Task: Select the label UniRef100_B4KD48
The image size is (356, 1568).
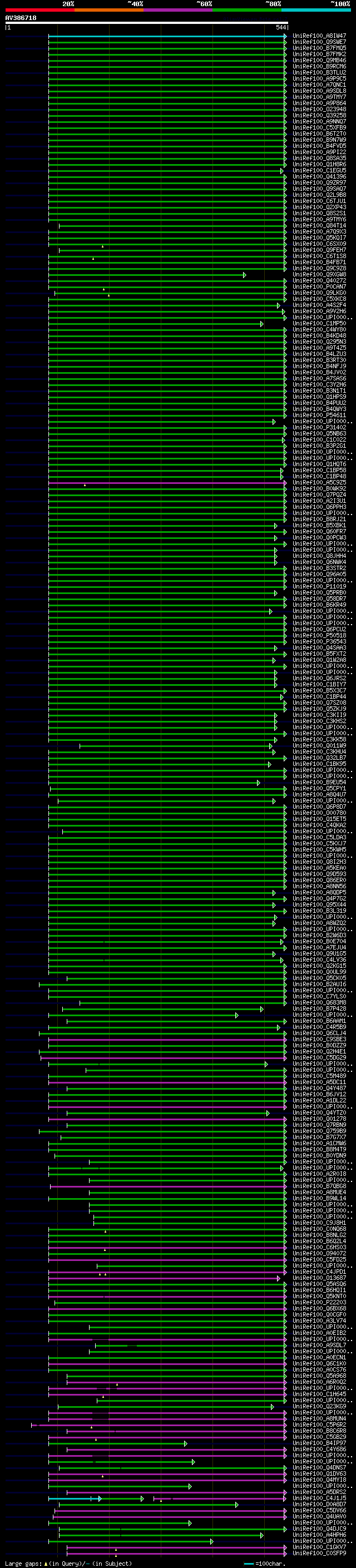Action: [x=319, y=336]
